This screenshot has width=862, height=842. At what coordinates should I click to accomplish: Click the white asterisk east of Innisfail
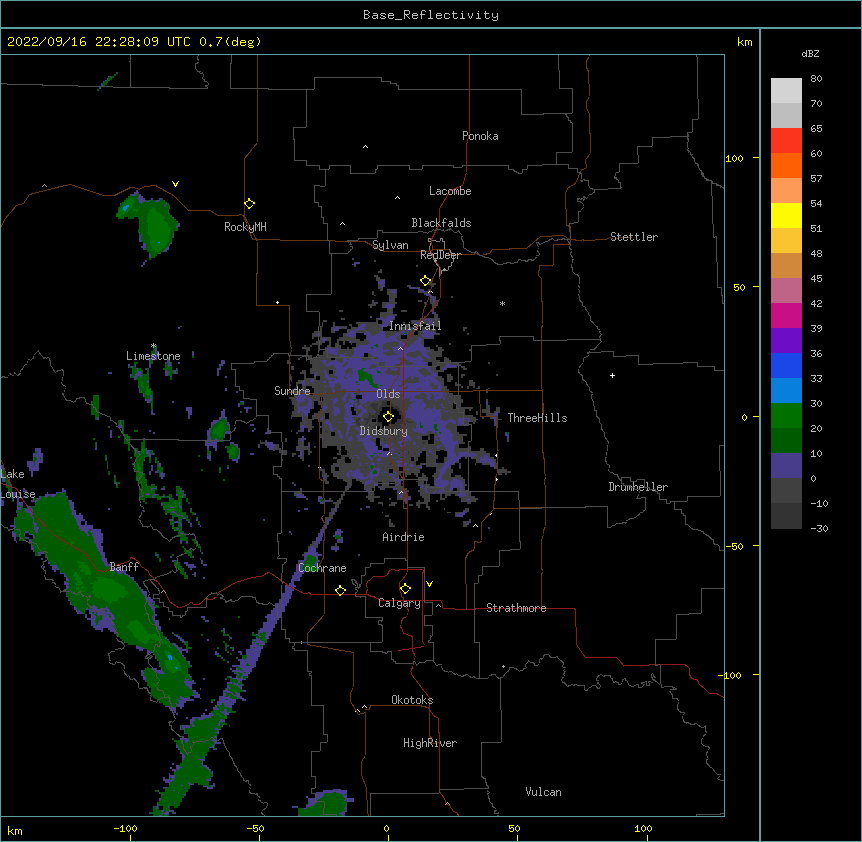click(502, 303)
